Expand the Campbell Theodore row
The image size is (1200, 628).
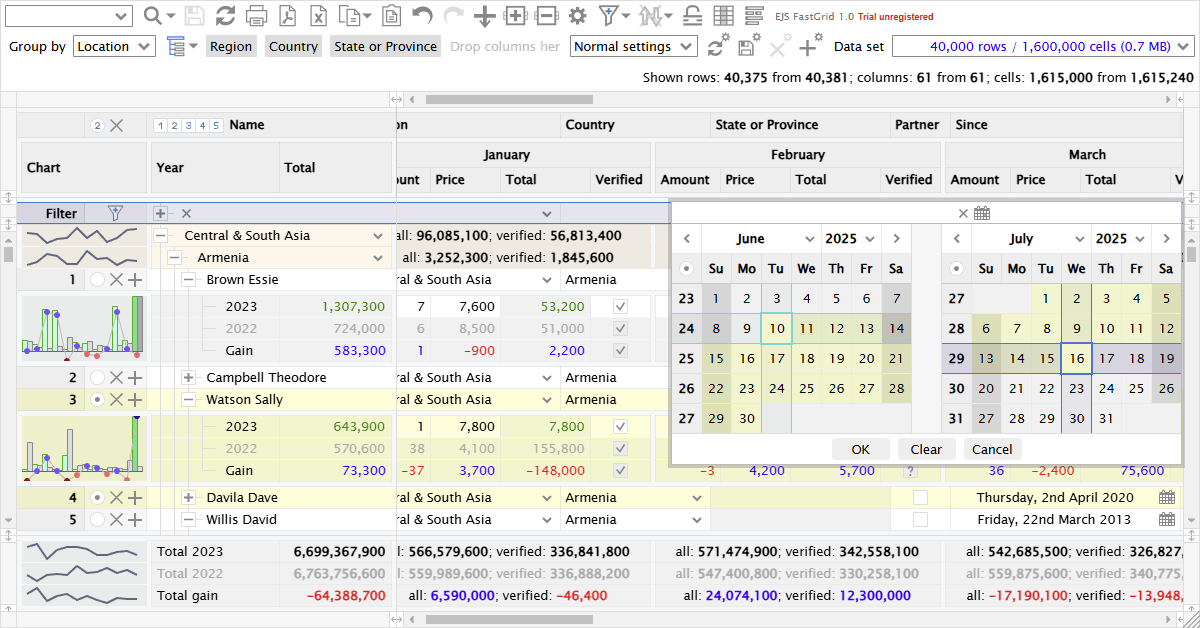point(188,378)
